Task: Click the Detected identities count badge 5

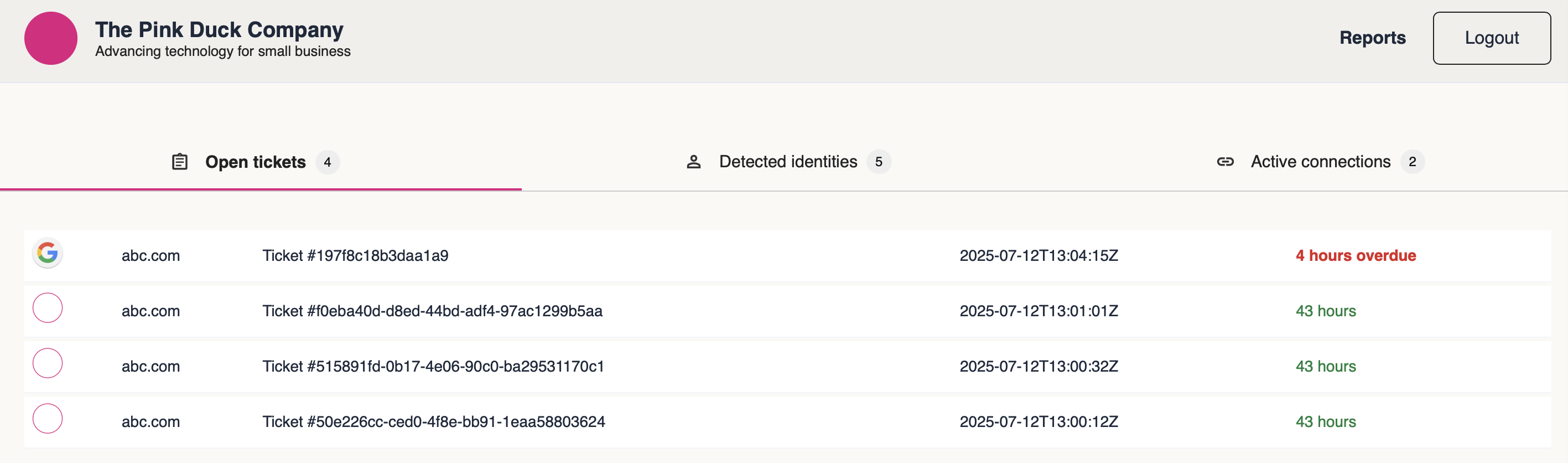Action: [879, 162]
